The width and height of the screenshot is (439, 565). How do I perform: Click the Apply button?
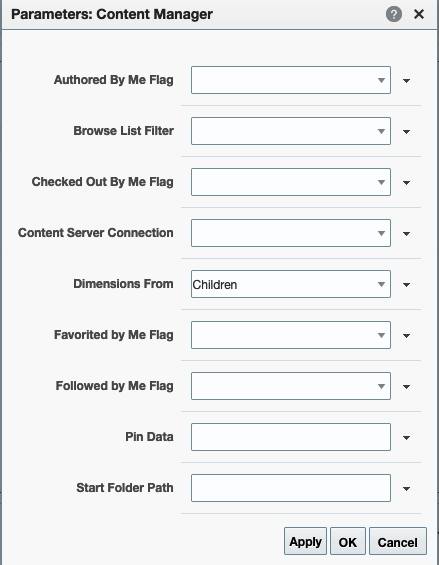click(305, 541)
